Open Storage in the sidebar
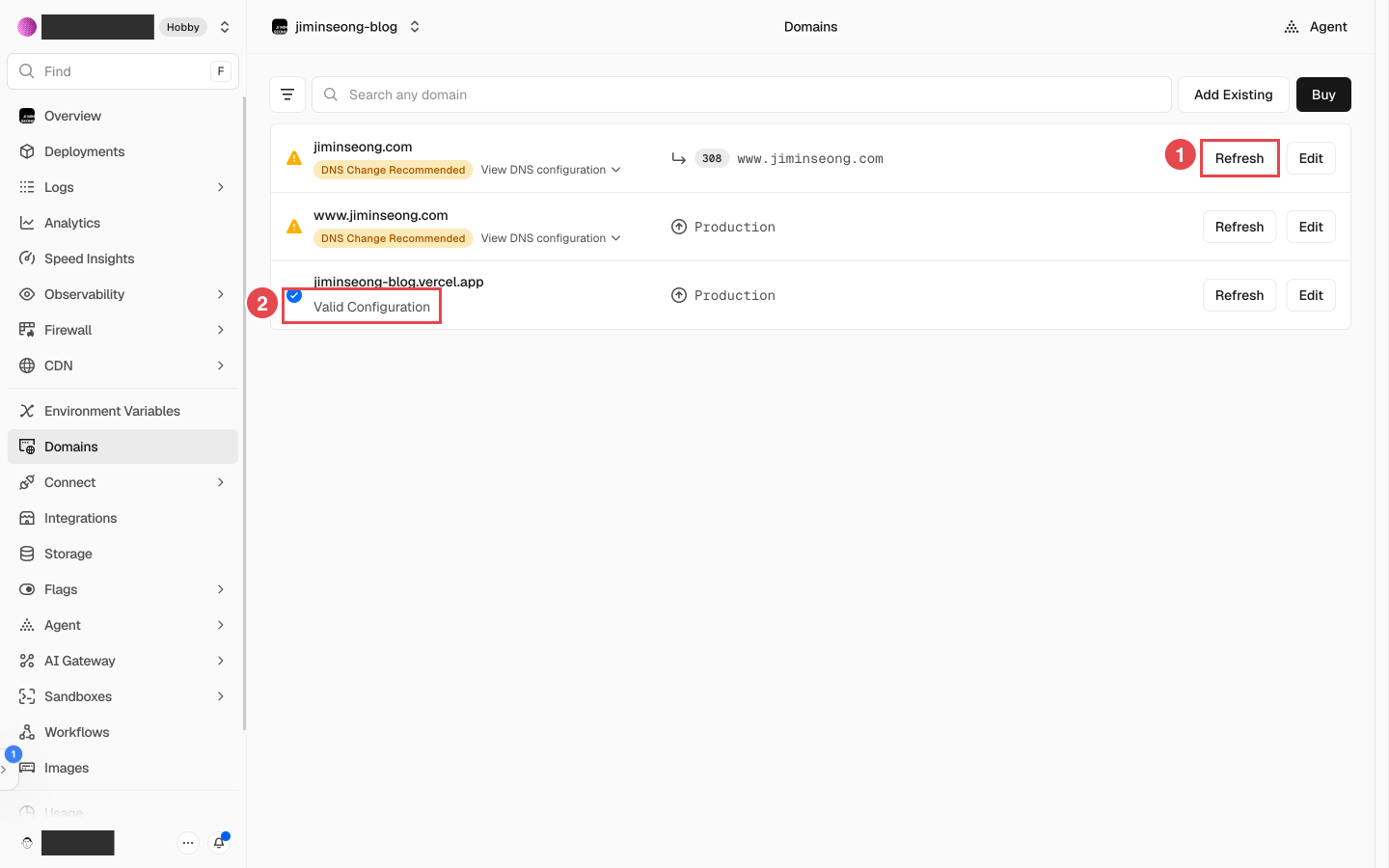The image size is (1389, 868). click(123, 554)
